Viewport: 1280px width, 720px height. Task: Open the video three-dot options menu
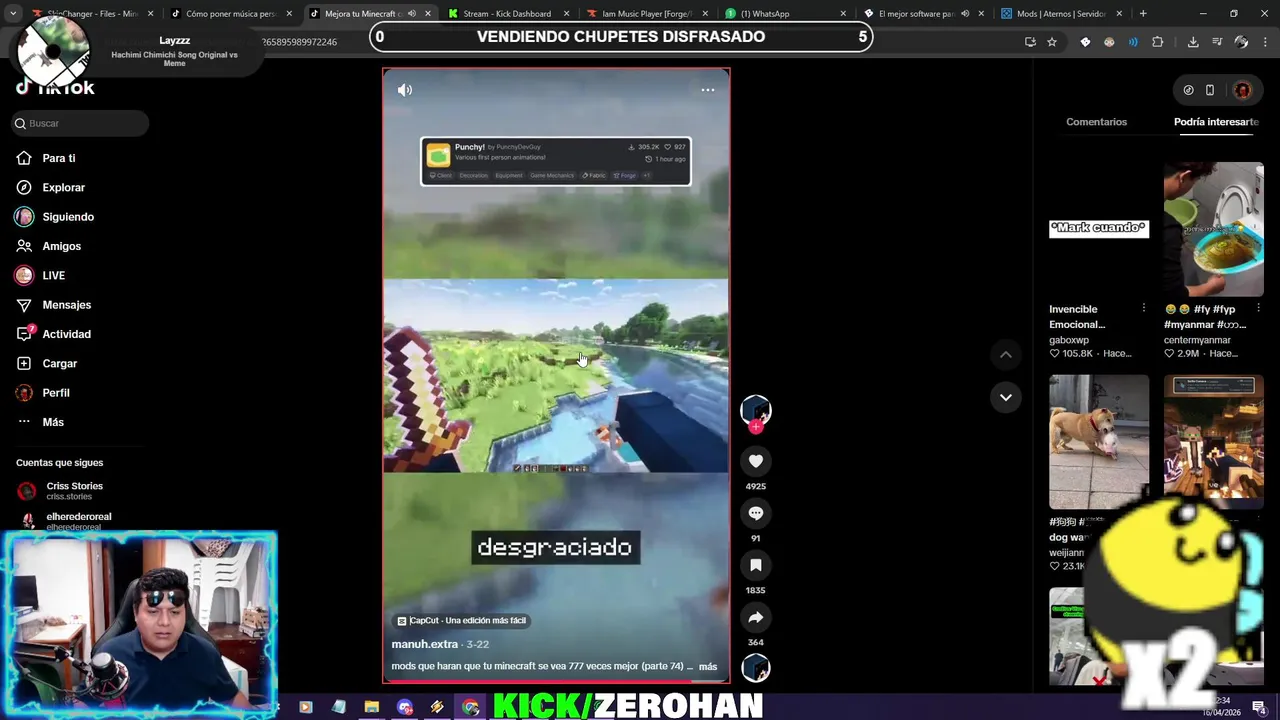pos(708,90)
